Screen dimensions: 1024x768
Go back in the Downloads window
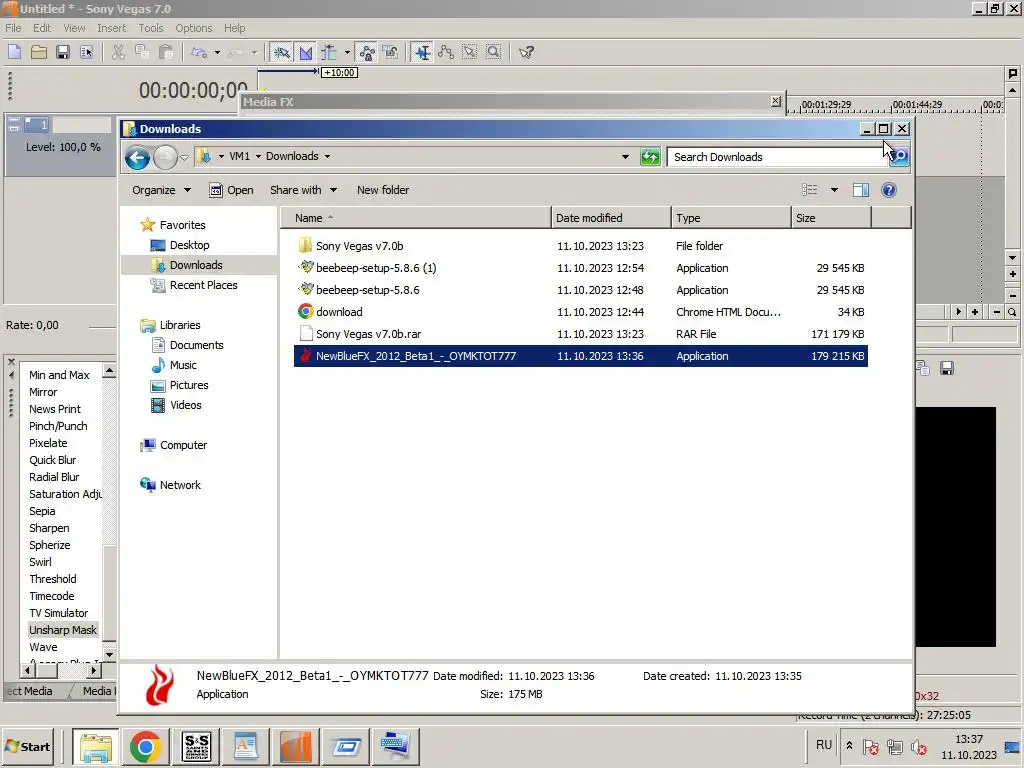[x=138, y=157]
